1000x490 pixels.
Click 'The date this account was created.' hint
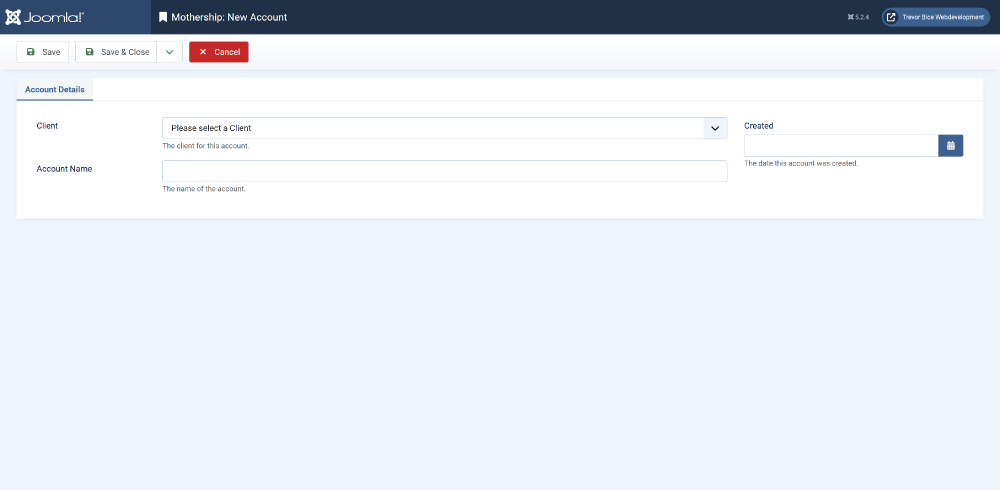coord(802,163)
